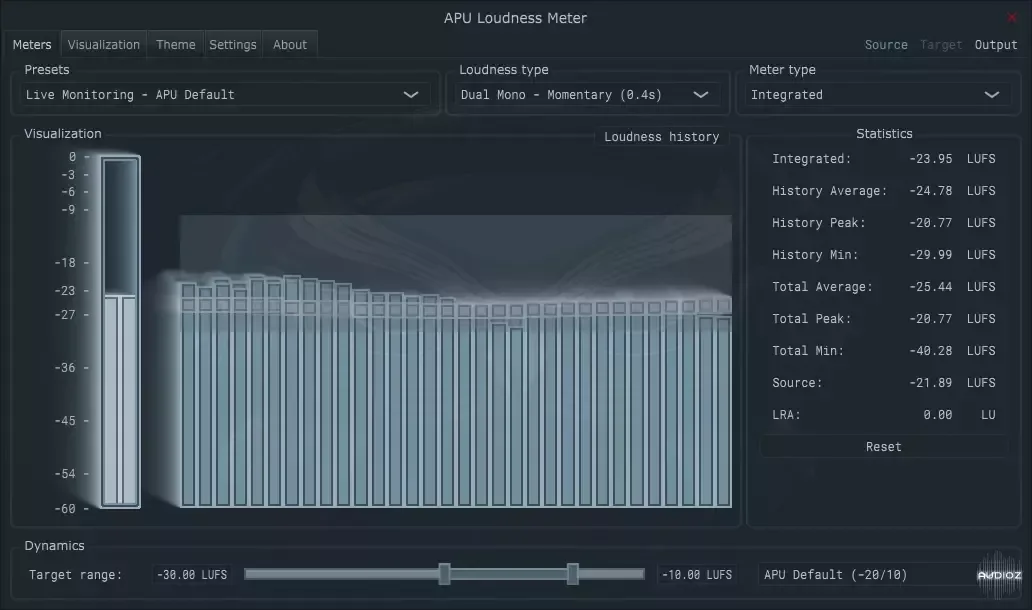Open the Loudness history visualization selector
This screenshot has width=1032, height=610.
pyautogui.click(x=661, y=137)
